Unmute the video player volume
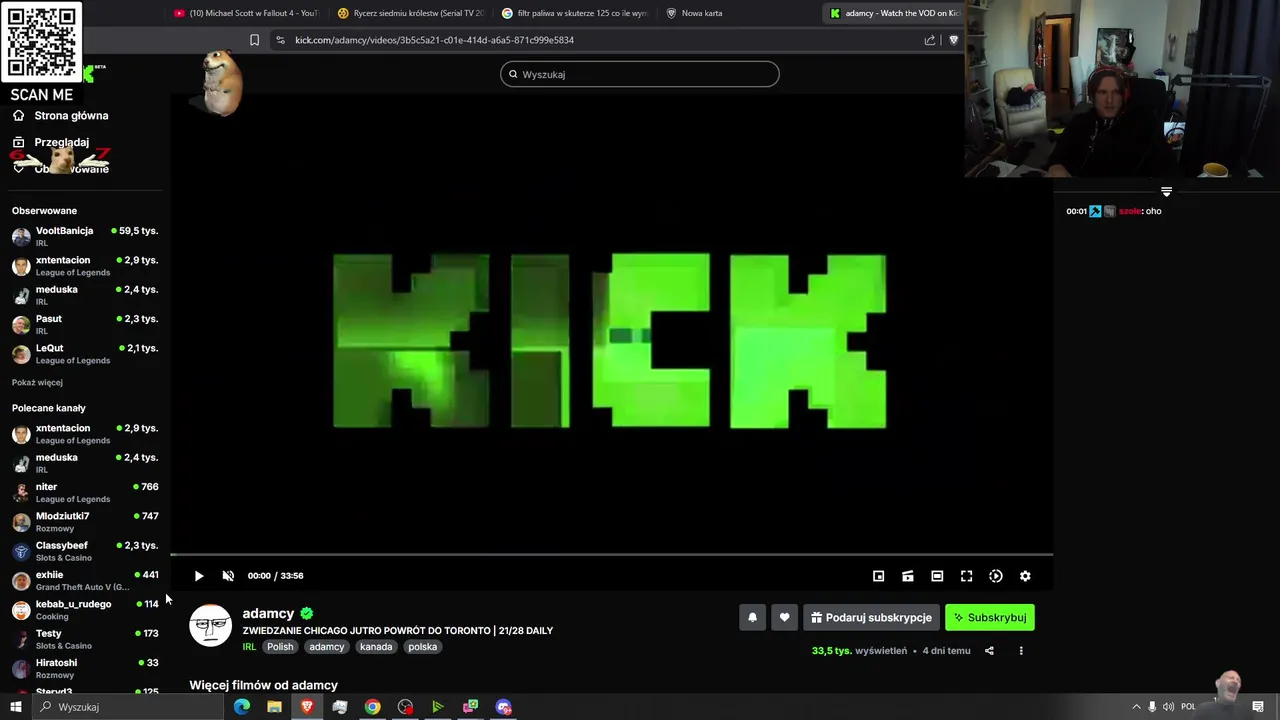Viewport: 1280px width, 720px height. [x=228, y=576]
